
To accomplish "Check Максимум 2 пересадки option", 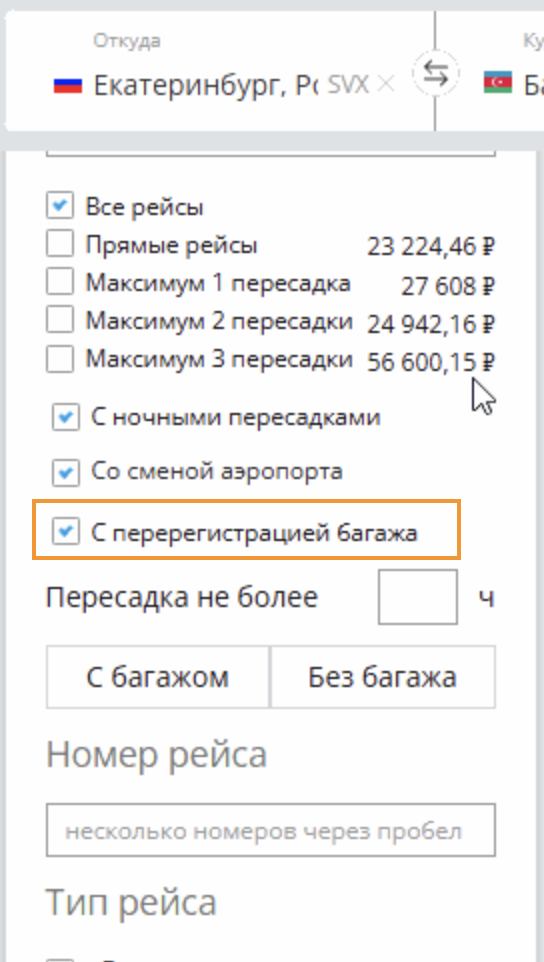I will coord(60,321).
